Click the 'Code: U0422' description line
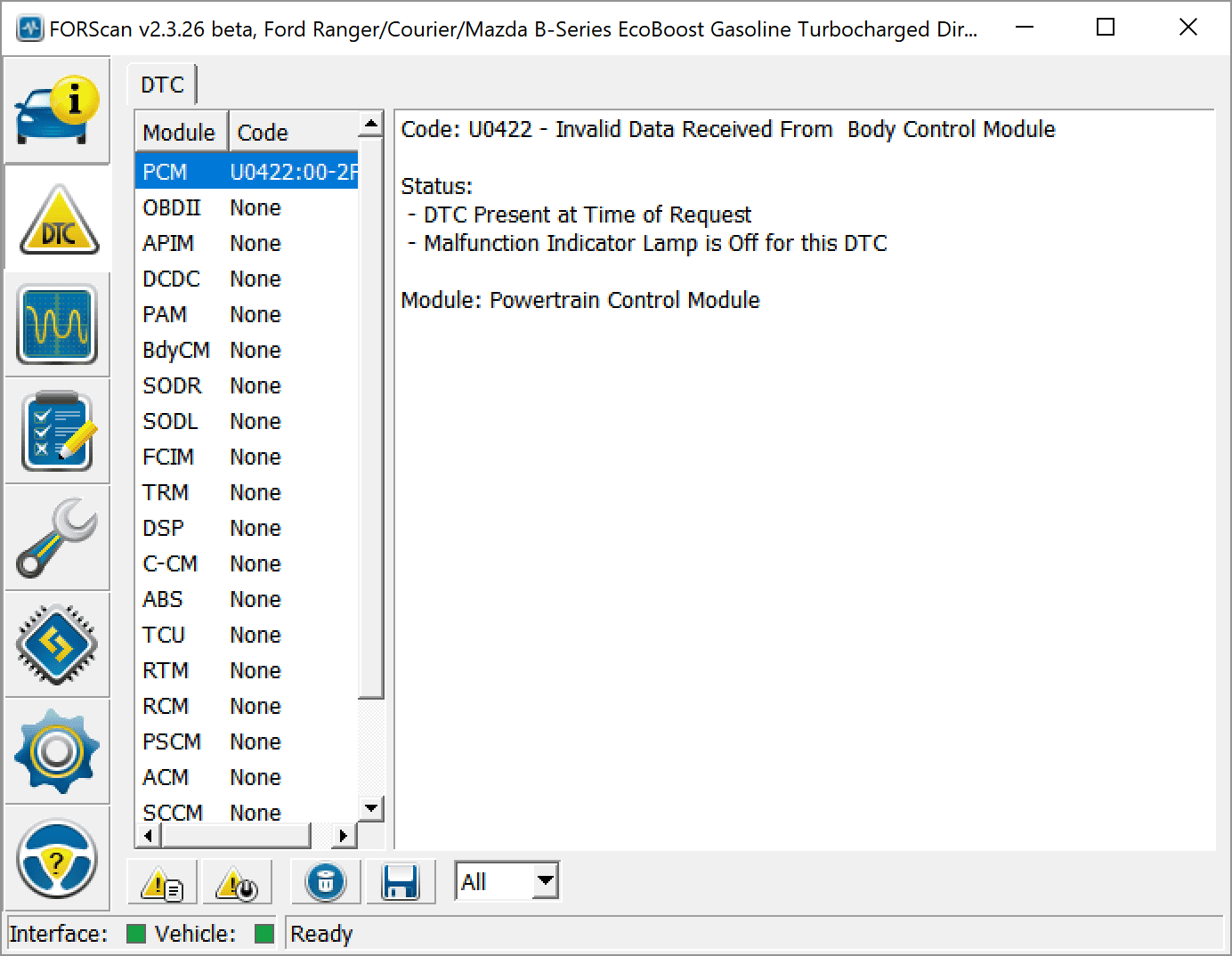The image size is (1232, 956). pos(728,129)
